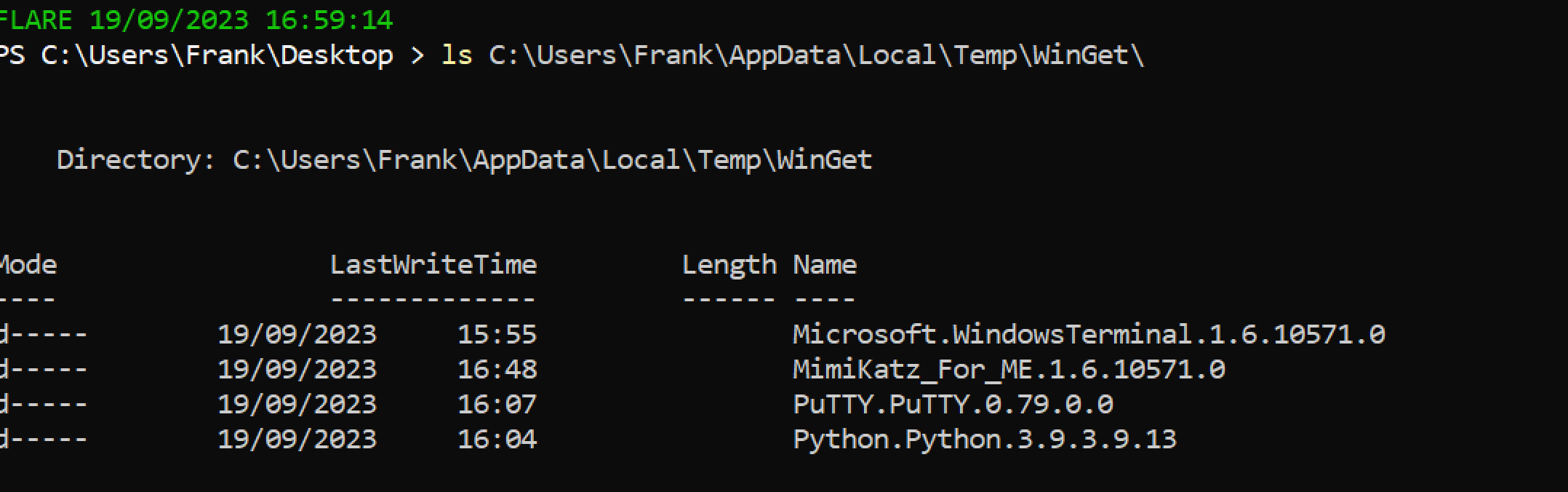The height and width of the screenshot is (492, 1568).
Task: Click the Length column header
Action: pos(729,264)
